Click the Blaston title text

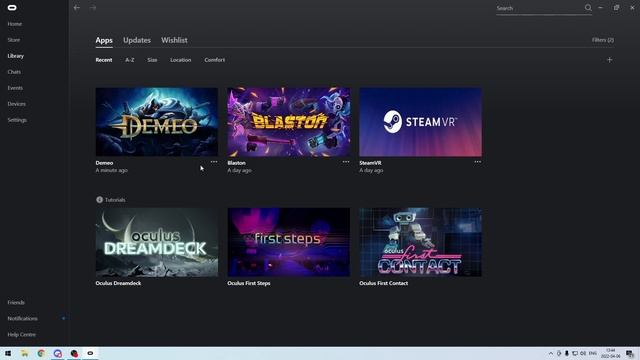(x=236, y=163)
